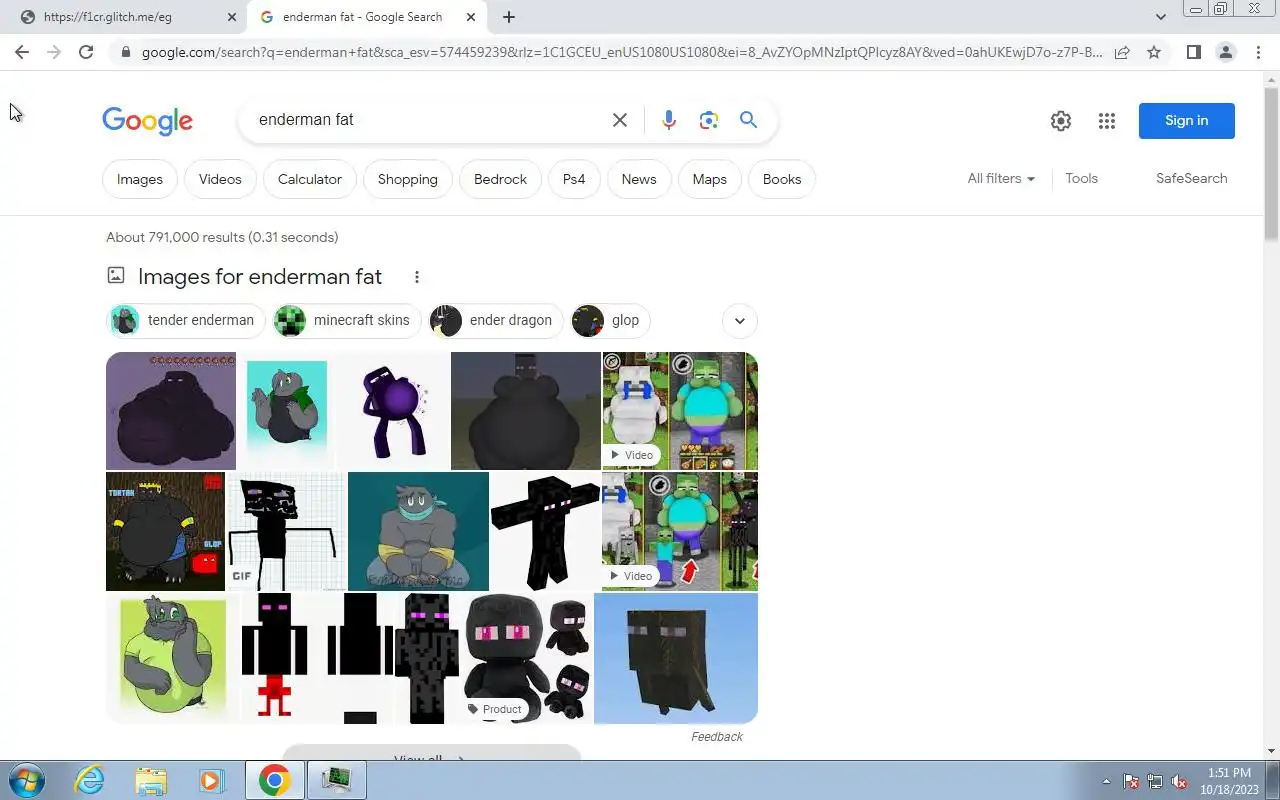The image size is (1280, 800).
Task: Filter results by Maps
Action: point(710,179)
